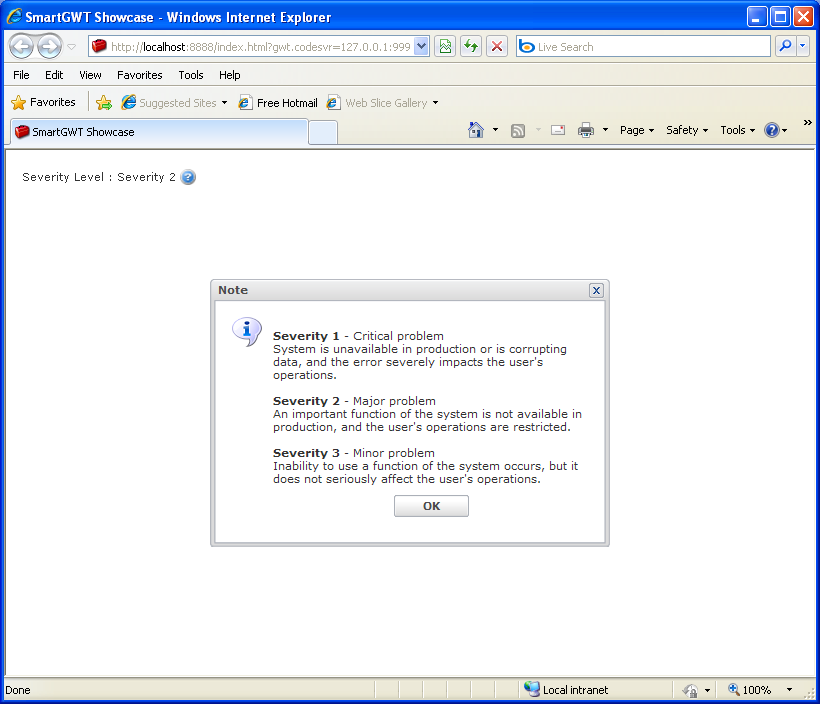
Task: Click the command bar Help icon
Action: (x=772, y=130)
